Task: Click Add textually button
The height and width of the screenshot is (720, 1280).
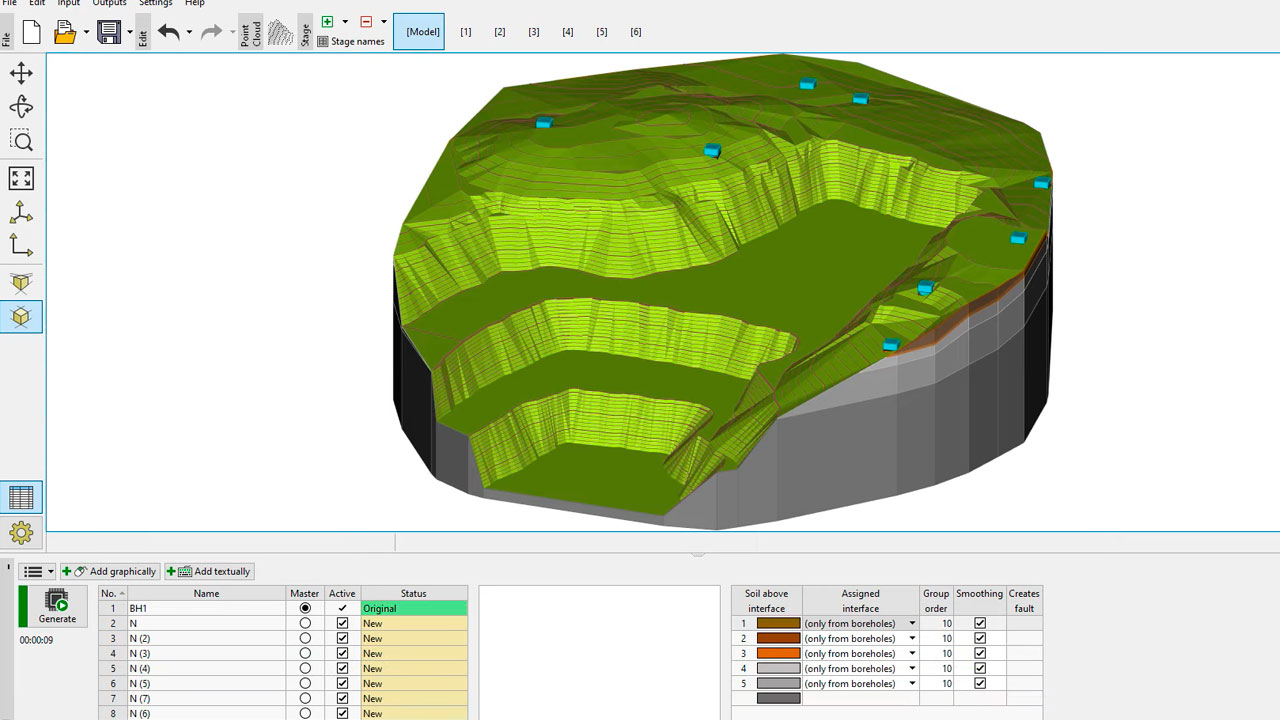Action: pos(210,571)
